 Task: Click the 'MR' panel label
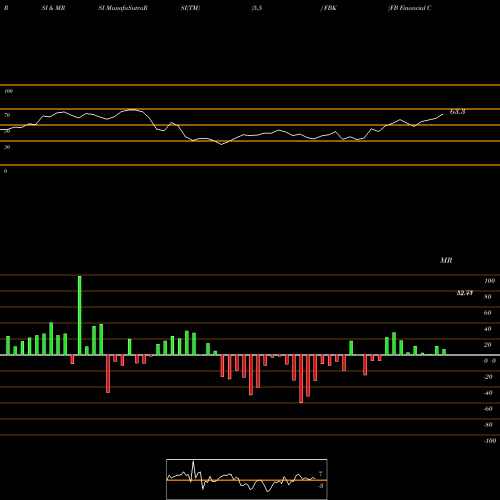446,260
